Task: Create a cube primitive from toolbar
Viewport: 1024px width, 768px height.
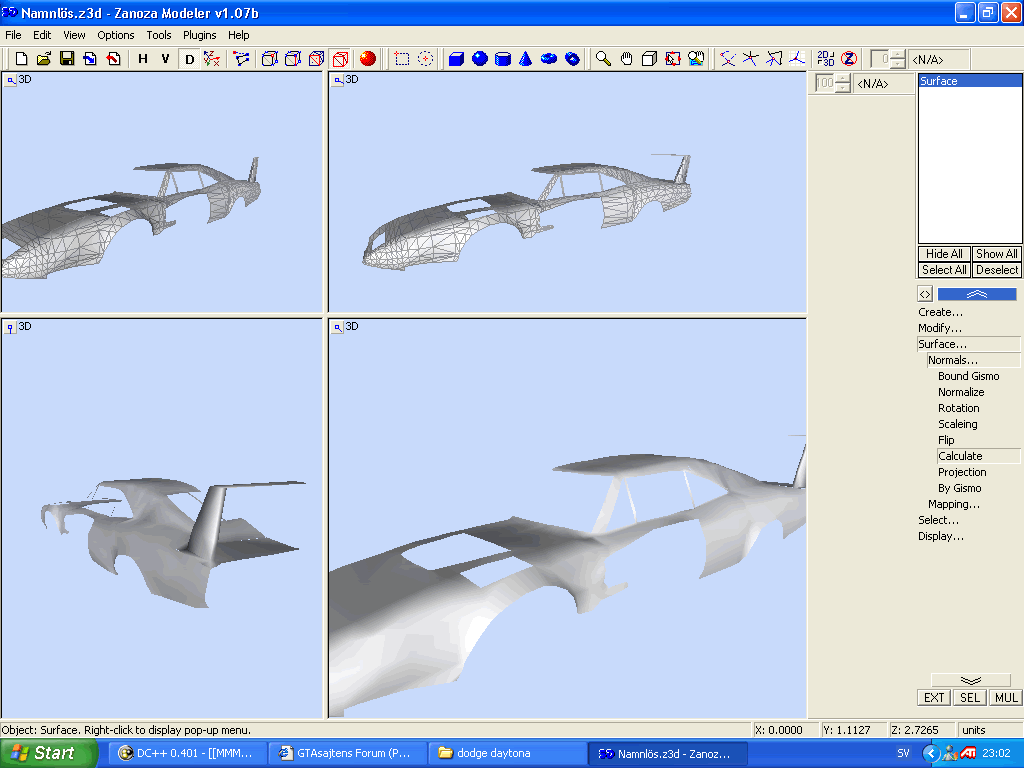Action: 456,59
